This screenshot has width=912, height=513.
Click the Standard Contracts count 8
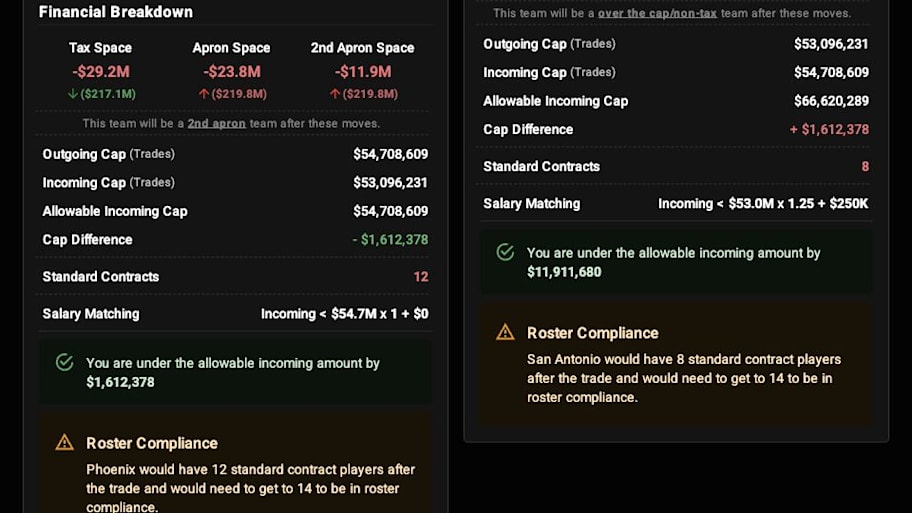(865, 166)
